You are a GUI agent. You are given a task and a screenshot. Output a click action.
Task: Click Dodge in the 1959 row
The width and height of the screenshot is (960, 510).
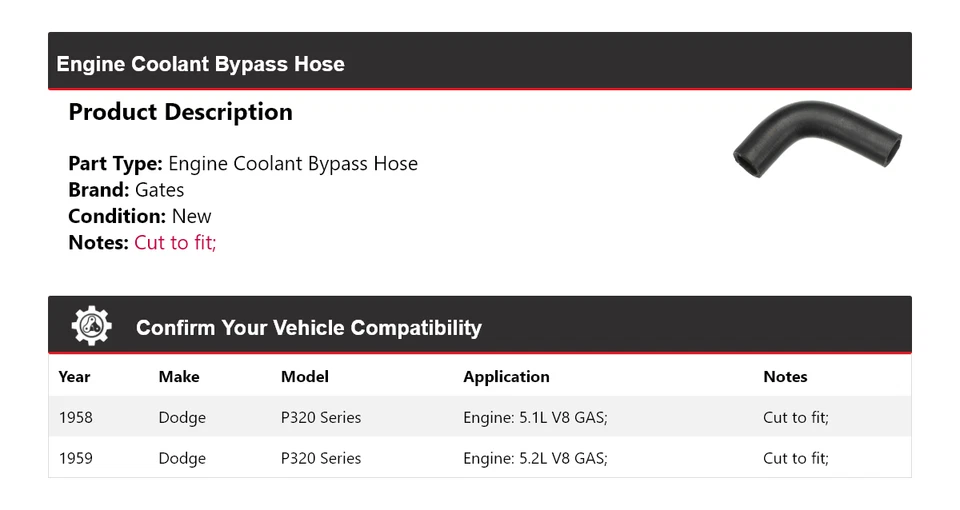click(182, 458)
